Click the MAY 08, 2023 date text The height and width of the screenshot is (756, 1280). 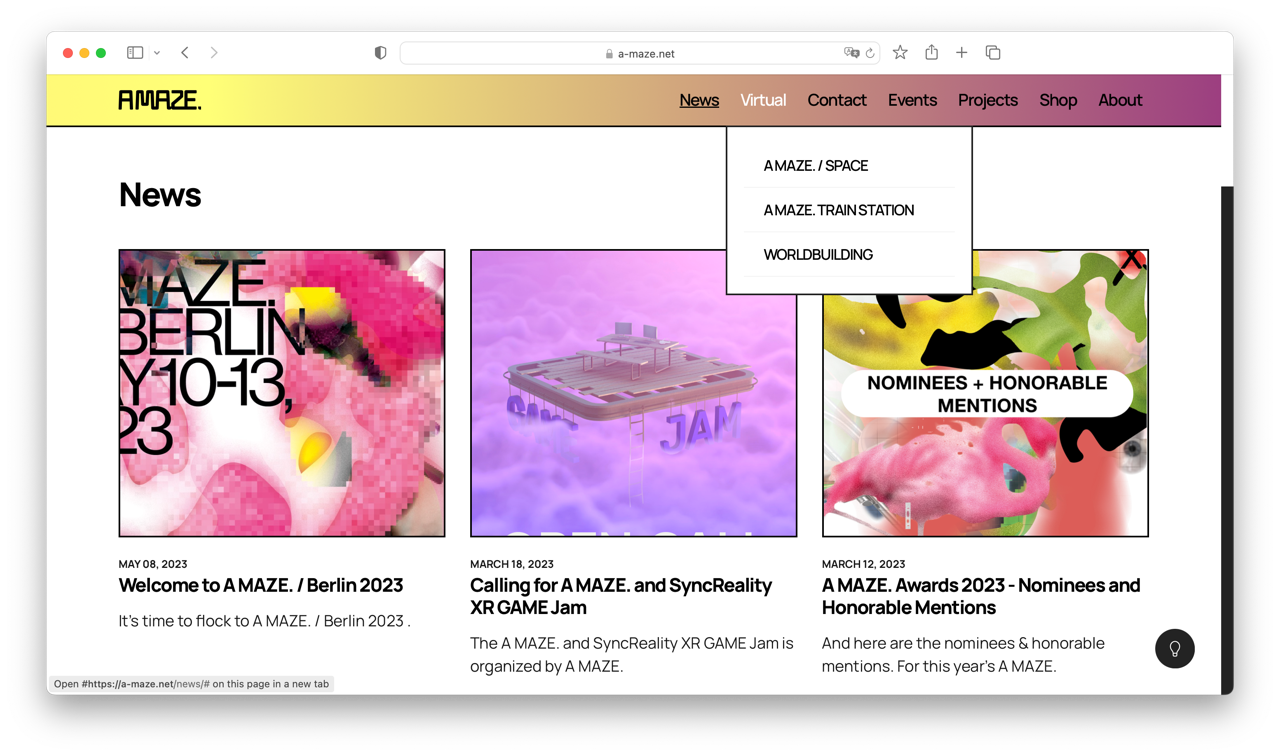[153, 564]
